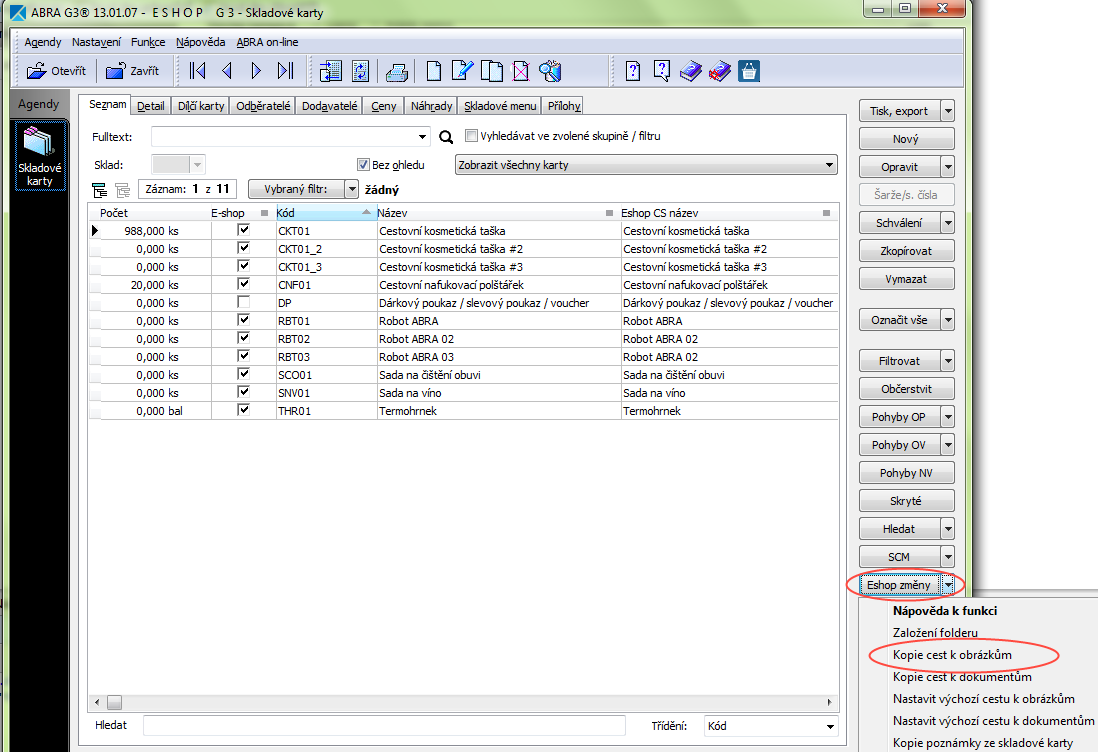Toggle E-shop checkbox for CKT01 row
Viewport: 1098px width, 752px height.
click(243, 230)
